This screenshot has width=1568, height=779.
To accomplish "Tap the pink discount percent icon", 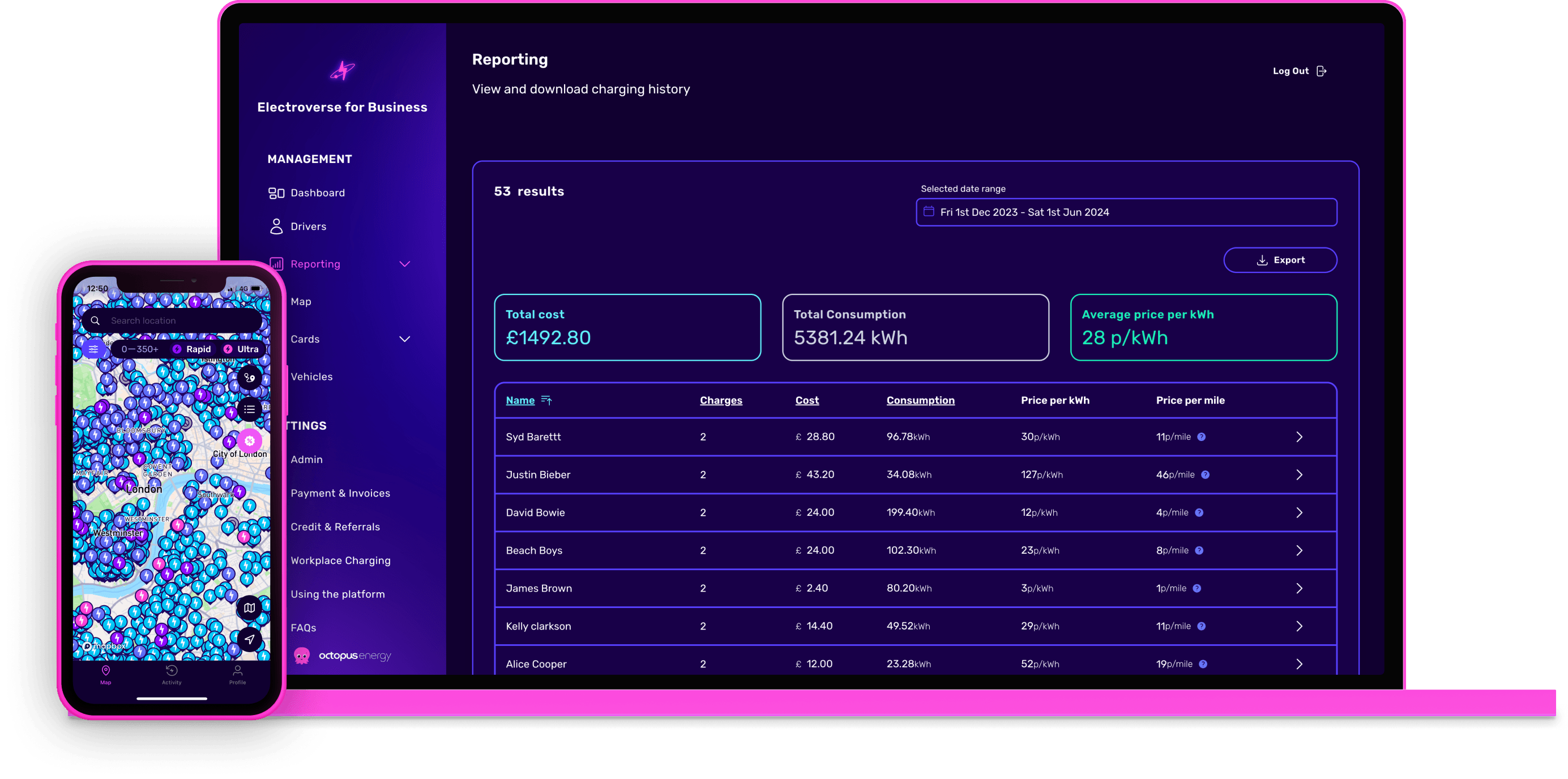I will tap(250, 440).
